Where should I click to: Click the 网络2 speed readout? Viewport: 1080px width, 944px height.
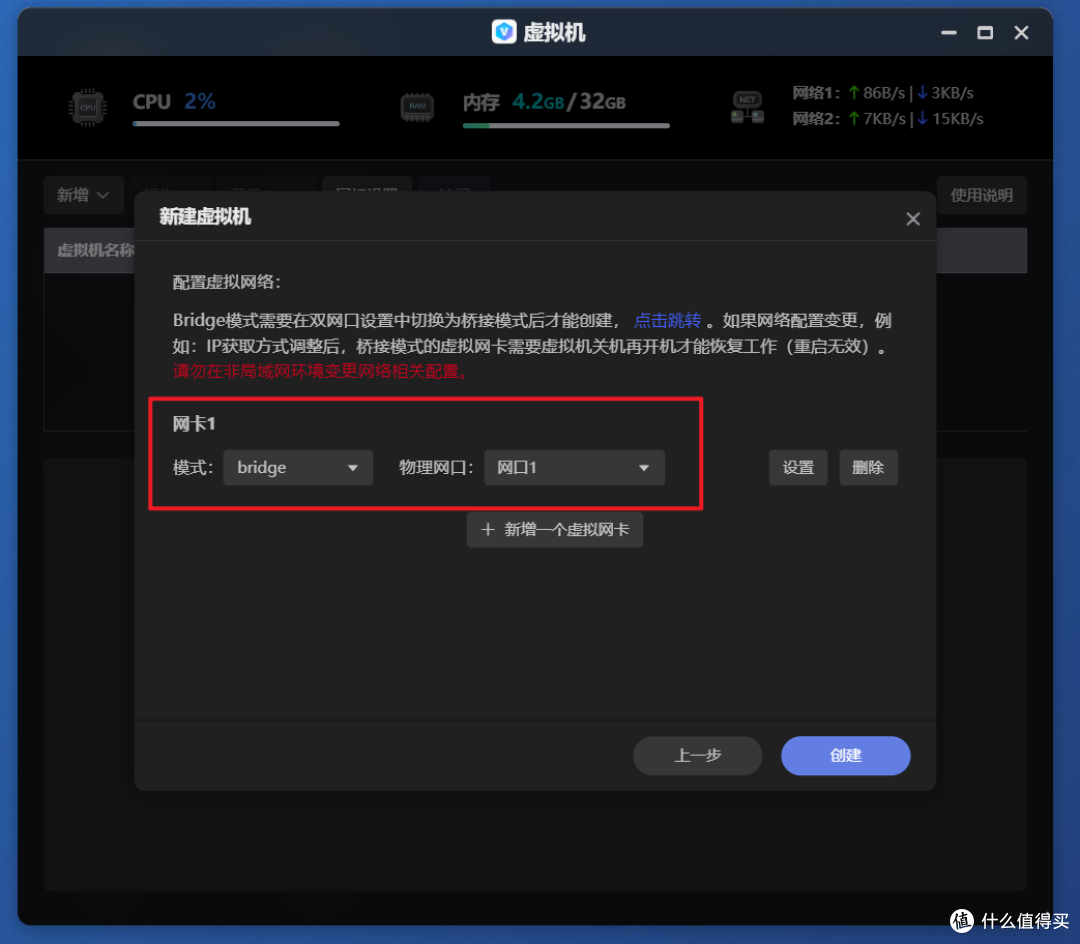tap(887, 118)
